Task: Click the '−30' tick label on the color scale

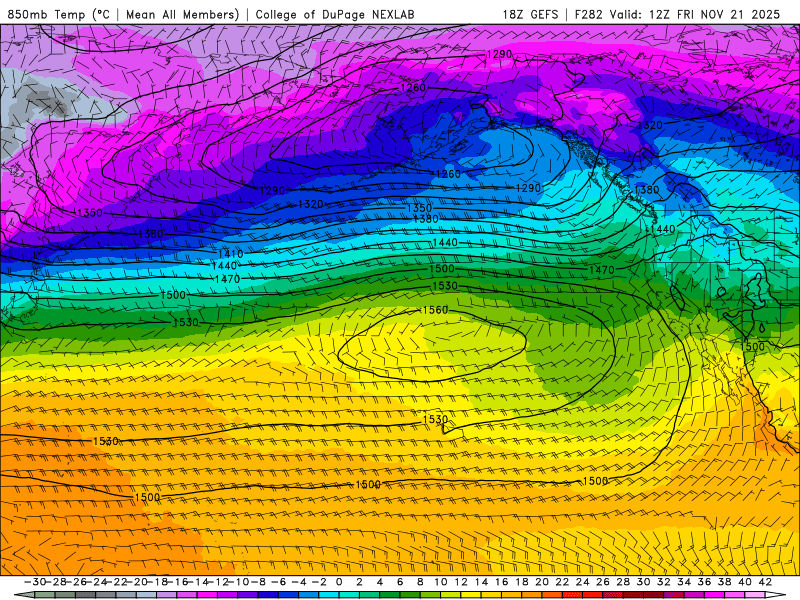Action: [35, 582]
